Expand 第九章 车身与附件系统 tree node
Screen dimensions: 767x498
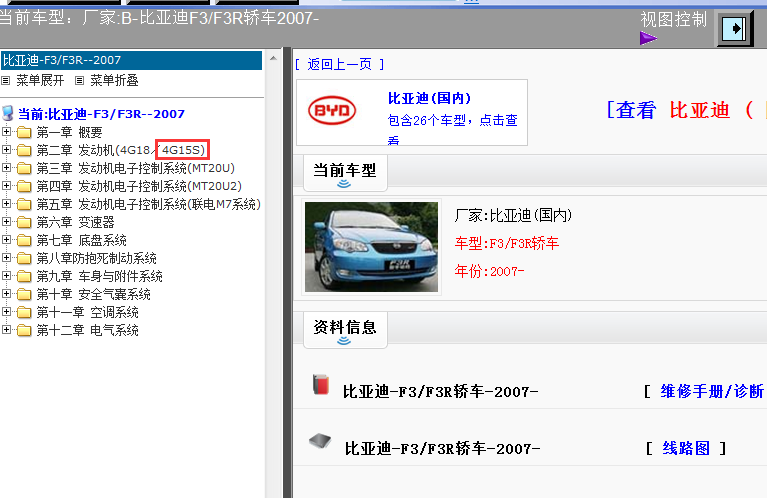(x=6, y=275)
